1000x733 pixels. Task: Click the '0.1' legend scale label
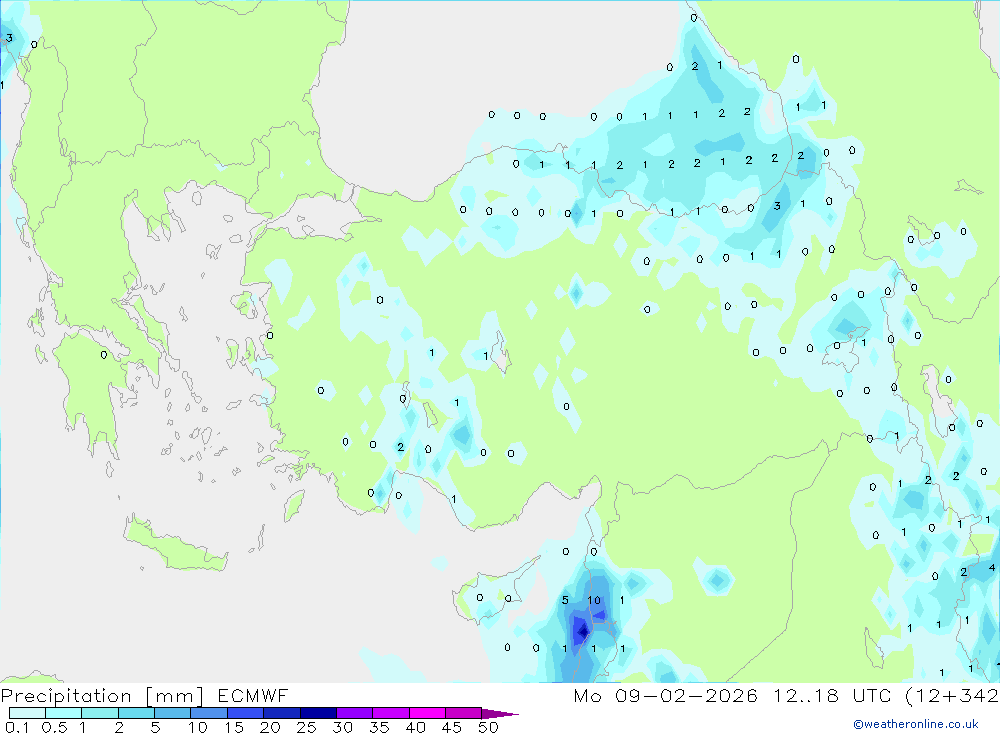point(17,727)
